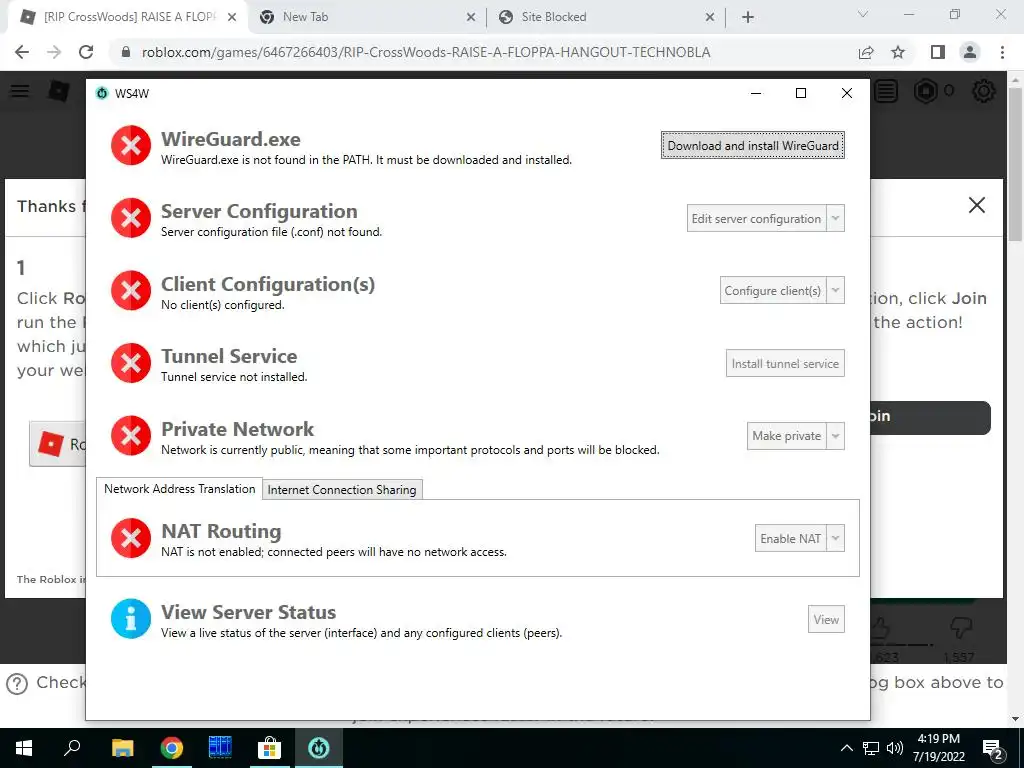Screen dimensions: 1024x768
Task: Close the Roblox Thanks dialog with X
Action: coord(976,205)
